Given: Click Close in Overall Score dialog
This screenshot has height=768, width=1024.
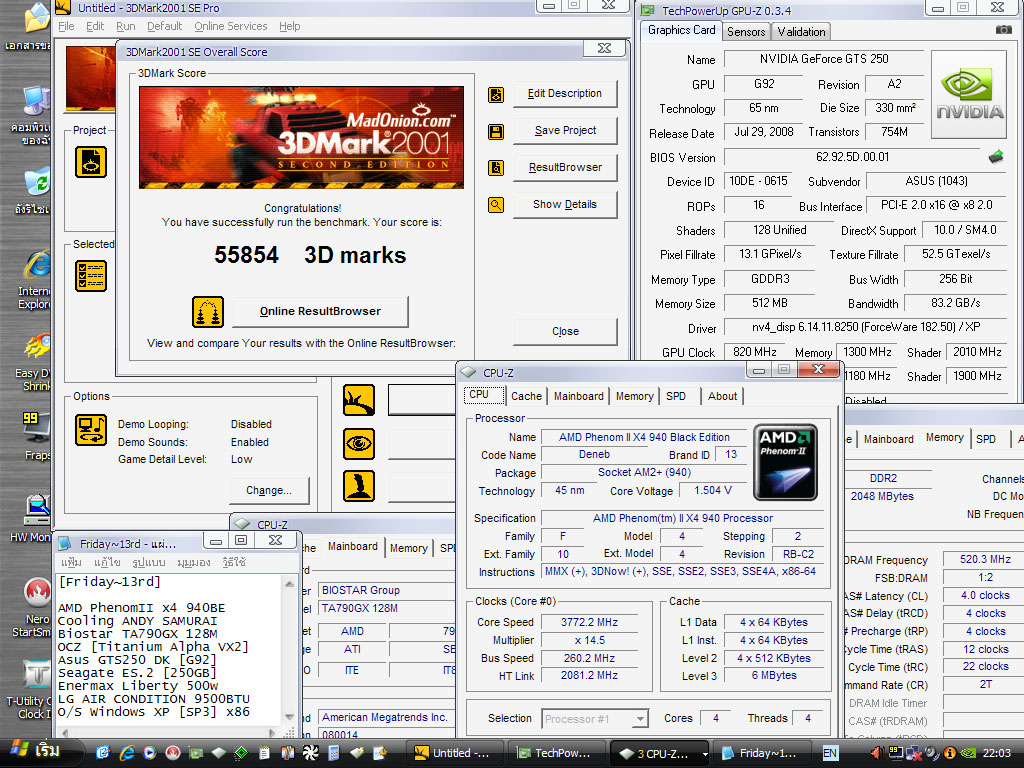Looking at the screenshot, I should pyautogui.click(x=565, y=331).
